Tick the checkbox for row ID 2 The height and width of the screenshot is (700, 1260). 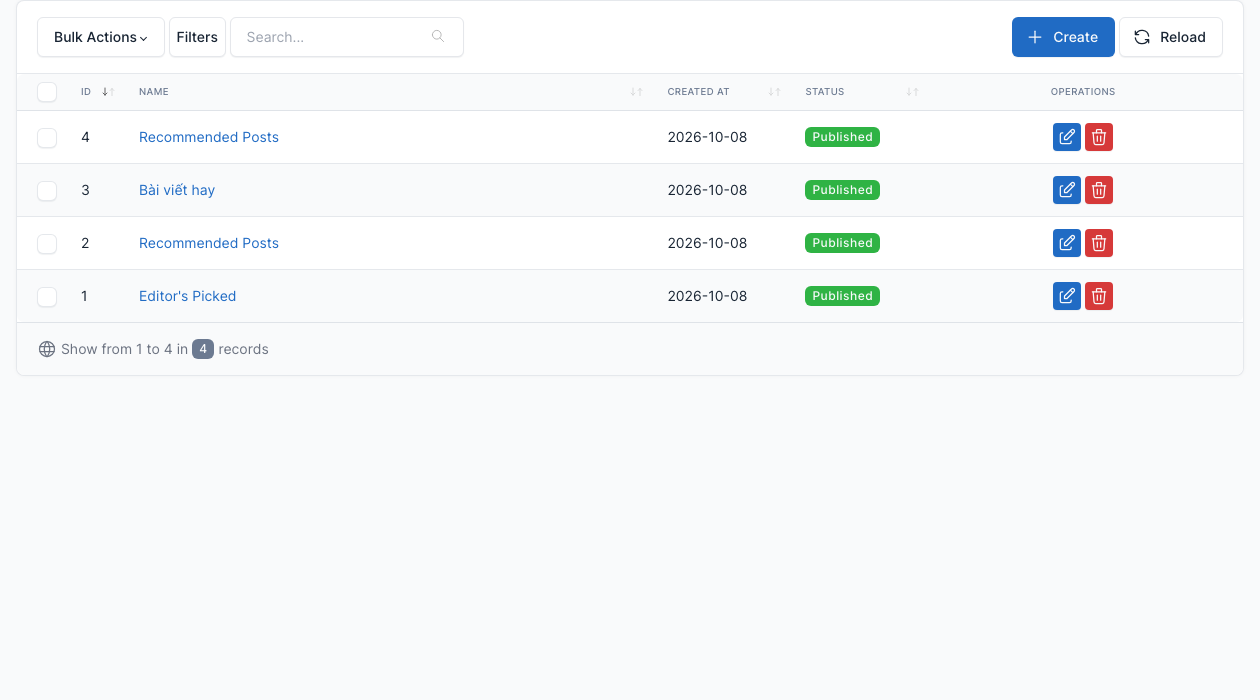click(x=47, y=243)
